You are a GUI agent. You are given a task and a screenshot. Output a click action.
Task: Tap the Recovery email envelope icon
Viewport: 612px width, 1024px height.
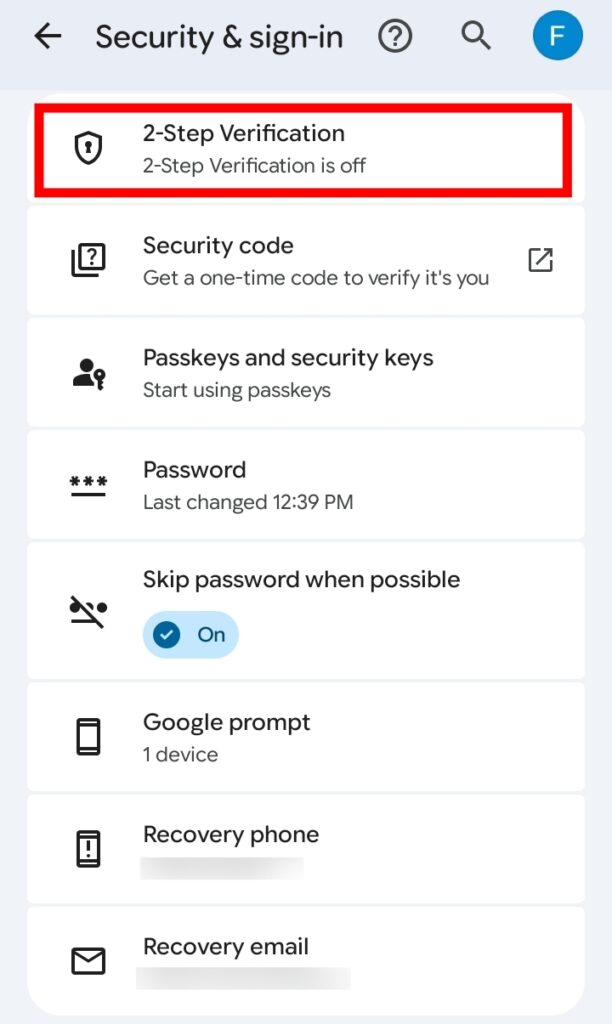coord(89,961)
